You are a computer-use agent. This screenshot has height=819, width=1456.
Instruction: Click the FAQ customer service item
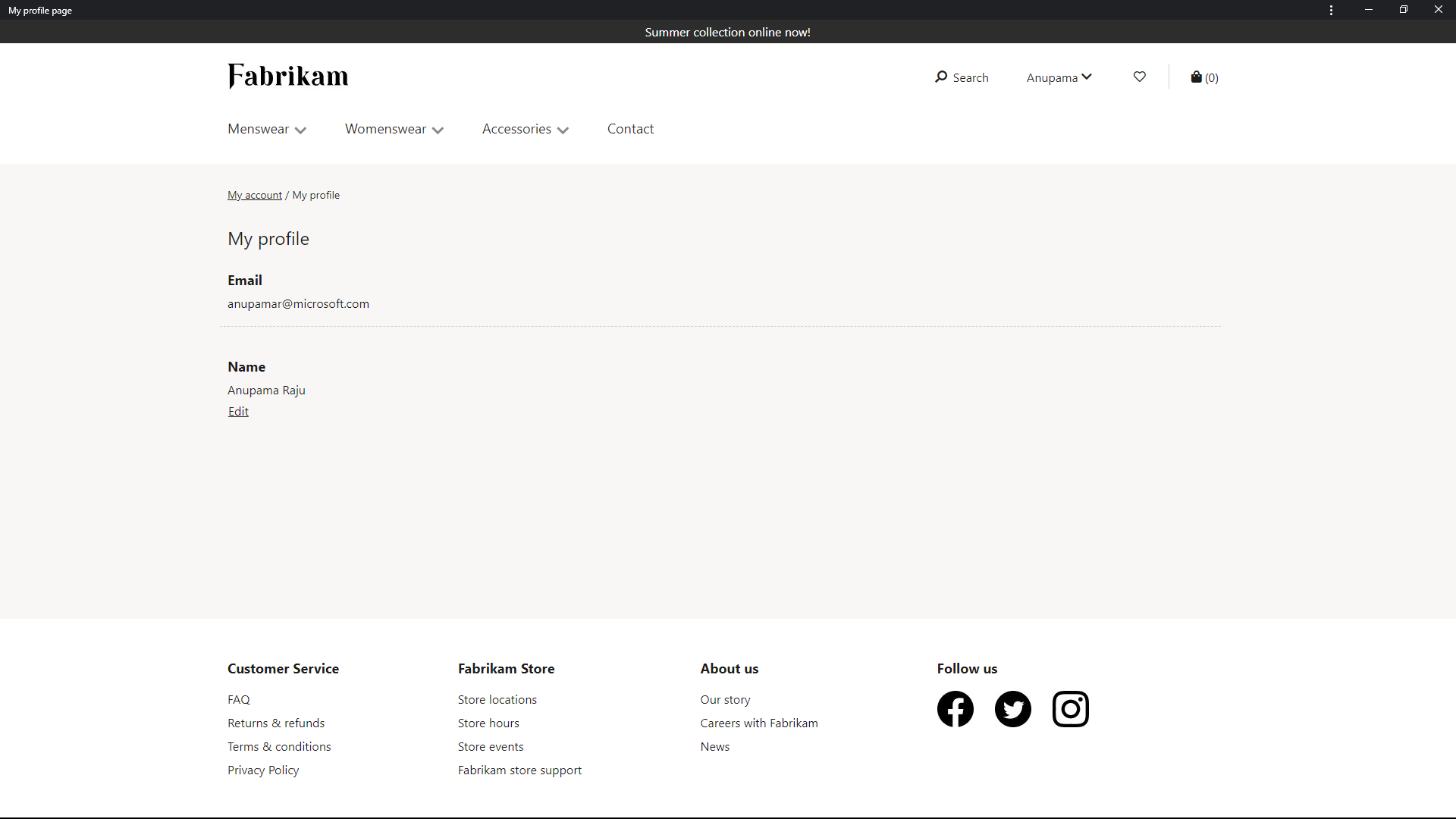pyautogui.click(x=239, y=699)
